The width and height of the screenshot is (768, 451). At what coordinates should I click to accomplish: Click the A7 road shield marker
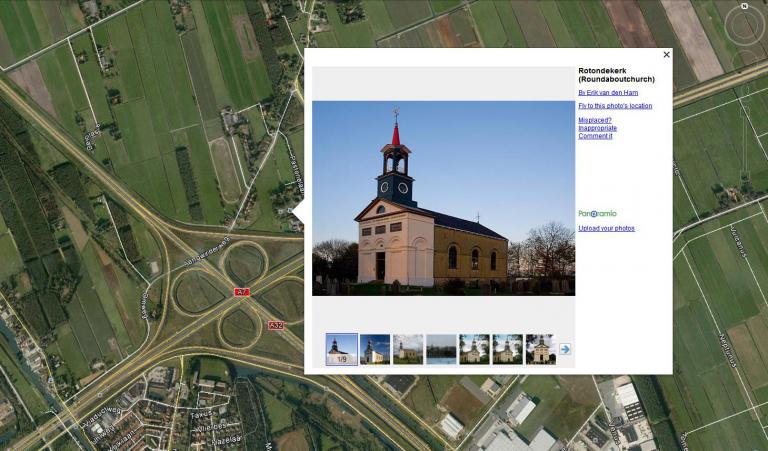(241, 292)
